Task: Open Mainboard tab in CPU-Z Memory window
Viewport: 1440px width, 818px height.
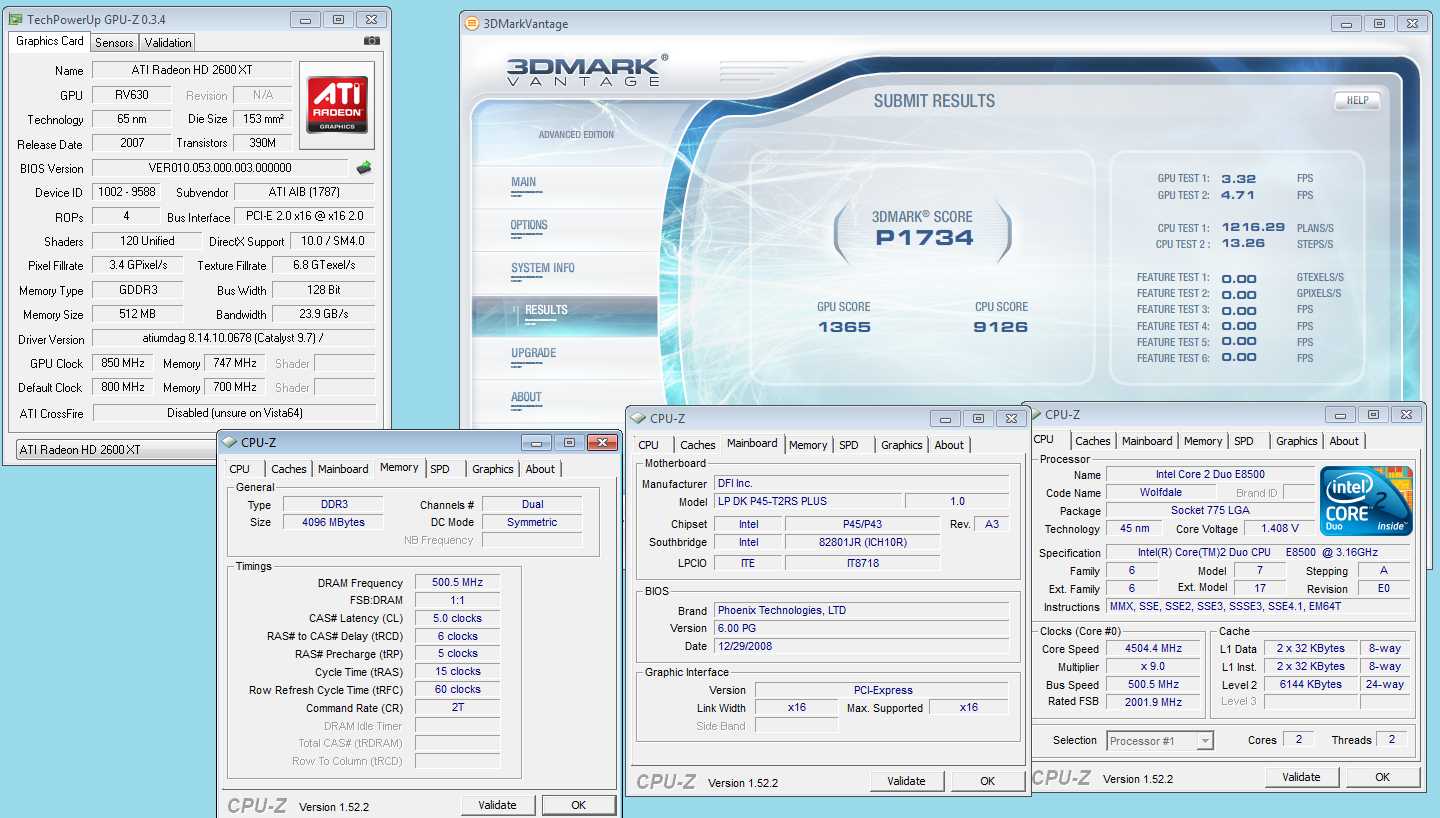Action: (343, 469)
